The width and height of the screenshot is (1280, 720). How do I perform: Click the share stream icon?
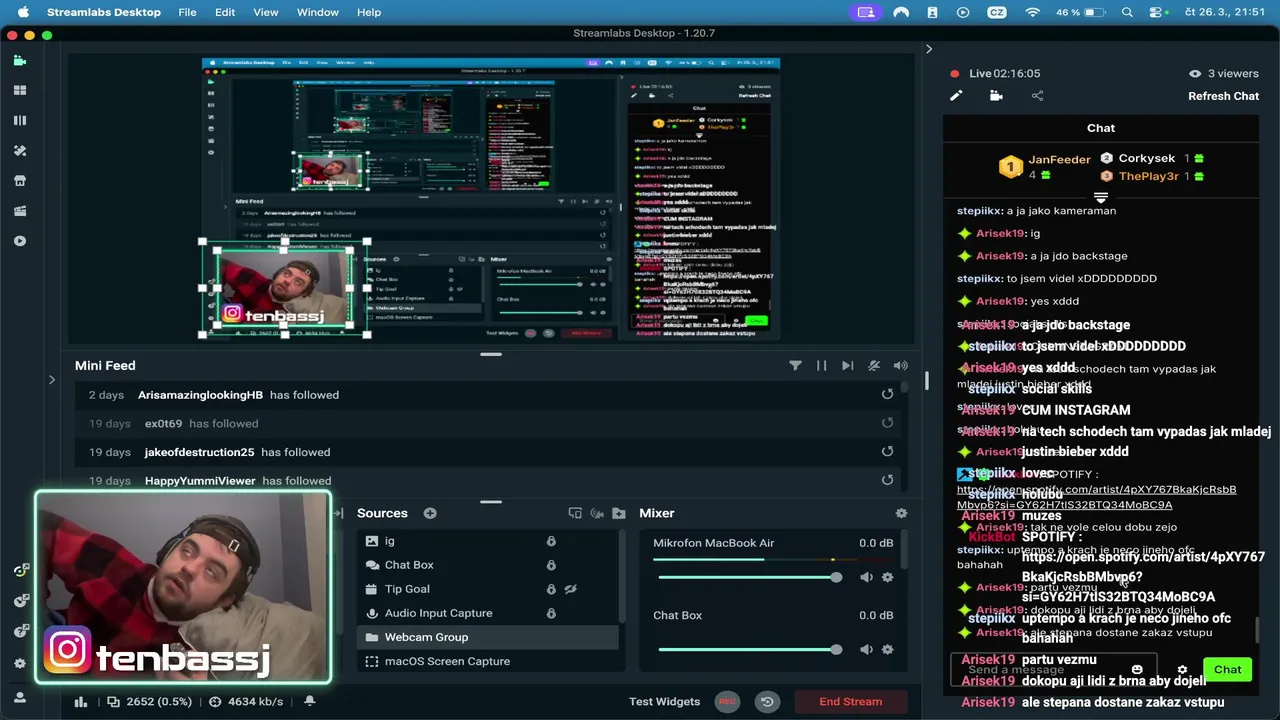click(x=1037, y=96)
